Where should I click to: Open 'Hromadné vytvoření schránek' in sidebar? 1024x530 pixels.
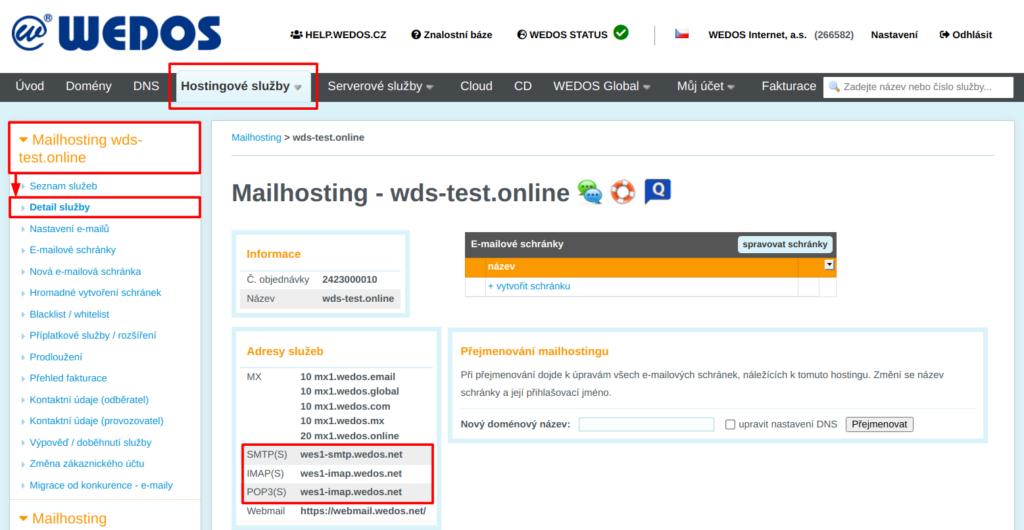tap(95, 292)
